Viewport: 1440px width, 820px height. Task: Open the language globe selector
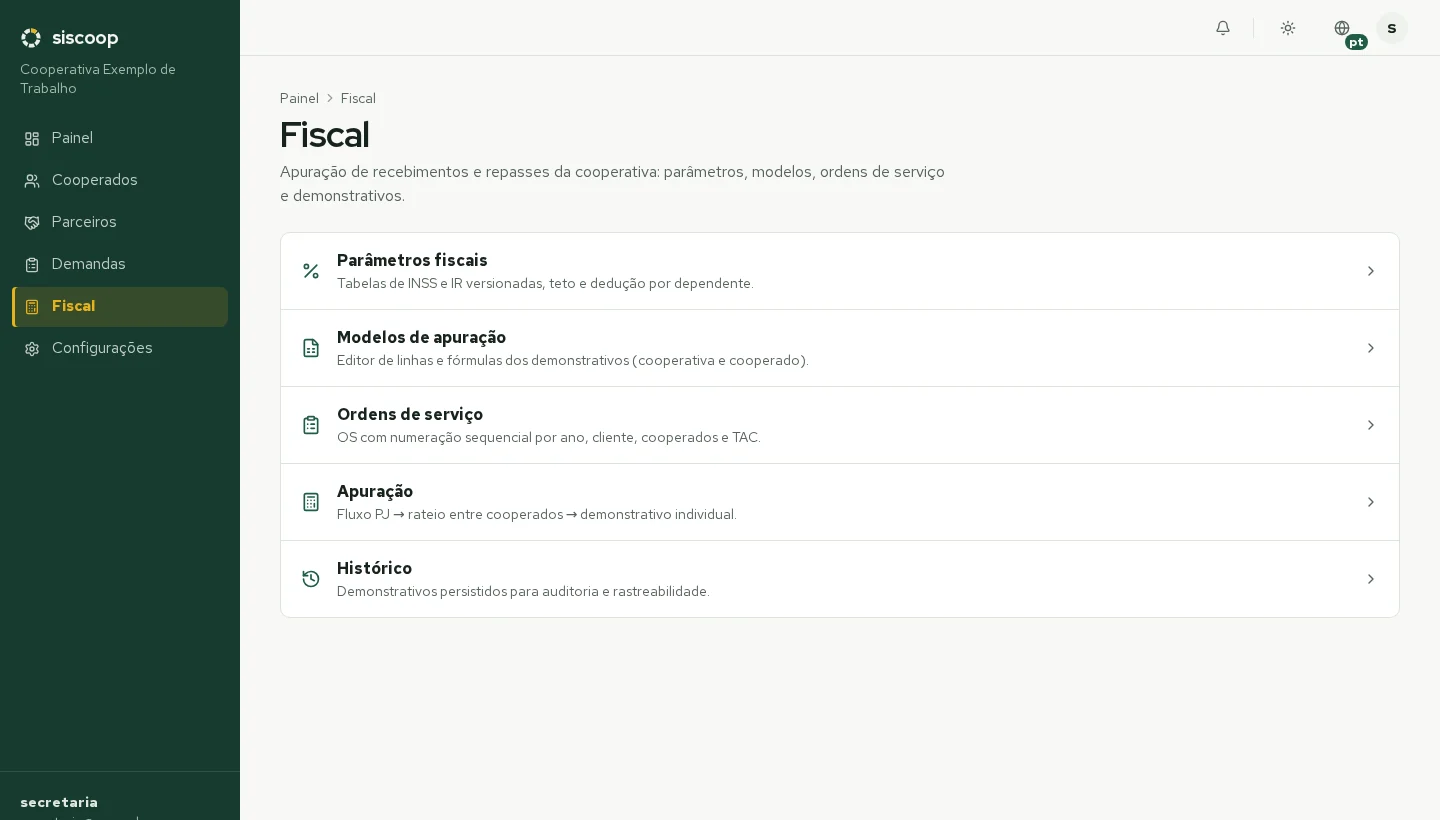1342,28
